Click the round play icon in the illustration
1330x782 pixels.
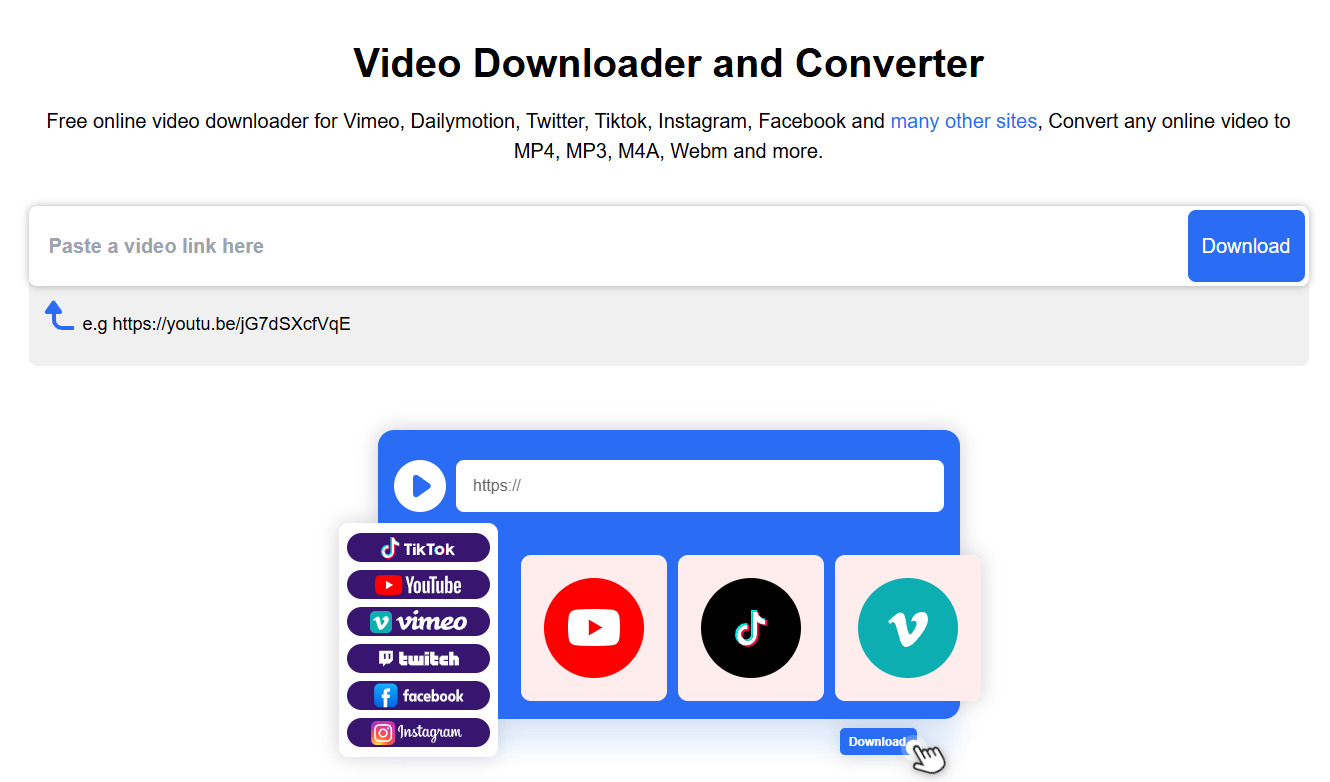tap(420, 486)
